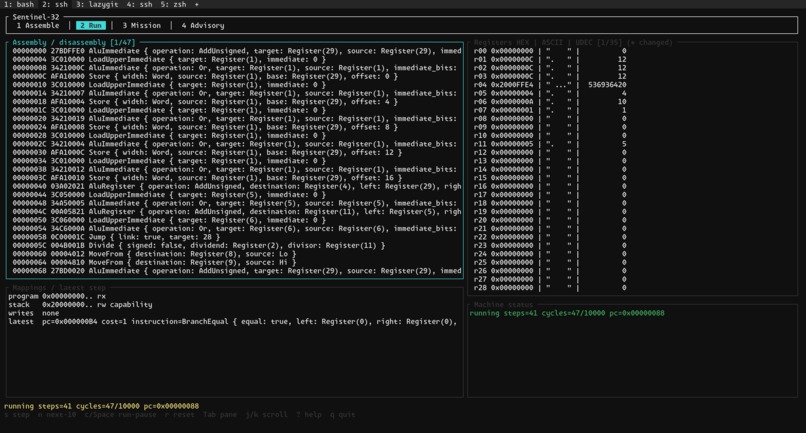Image resolution: width=806 pixels, height=433 pixels.
Task: Click the green running status in Machine status
Action: (566, 313)
